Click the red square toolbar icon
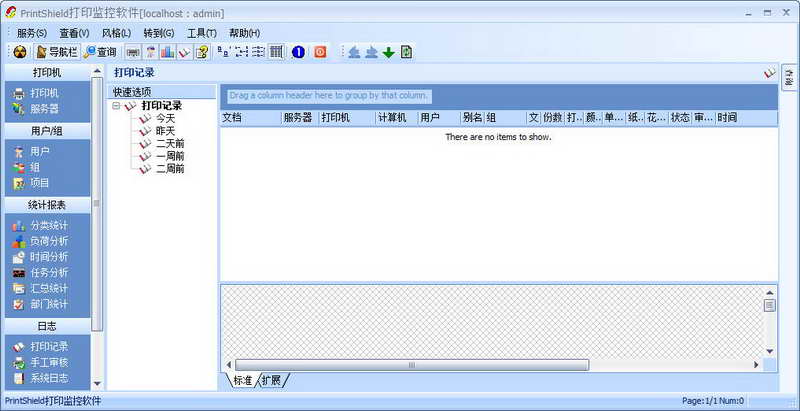The width and height of the screenshot is (800, 411). (x=320, y=52)
